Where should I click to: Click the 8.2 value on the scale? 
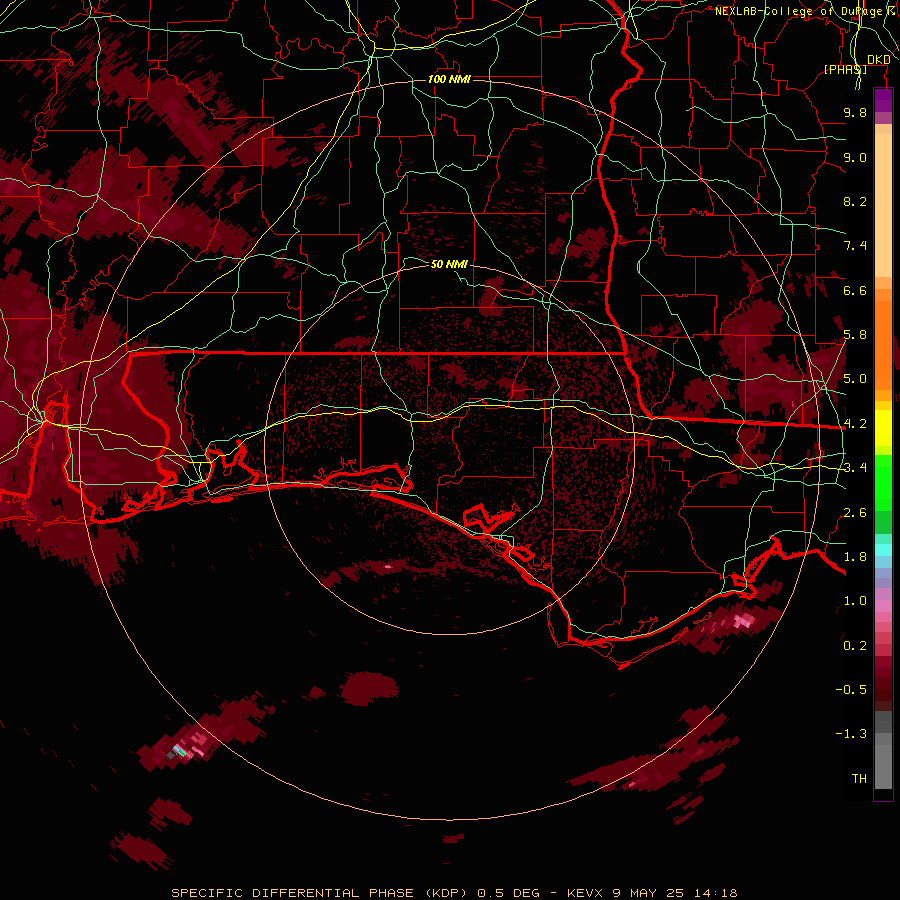pos(855,201)
